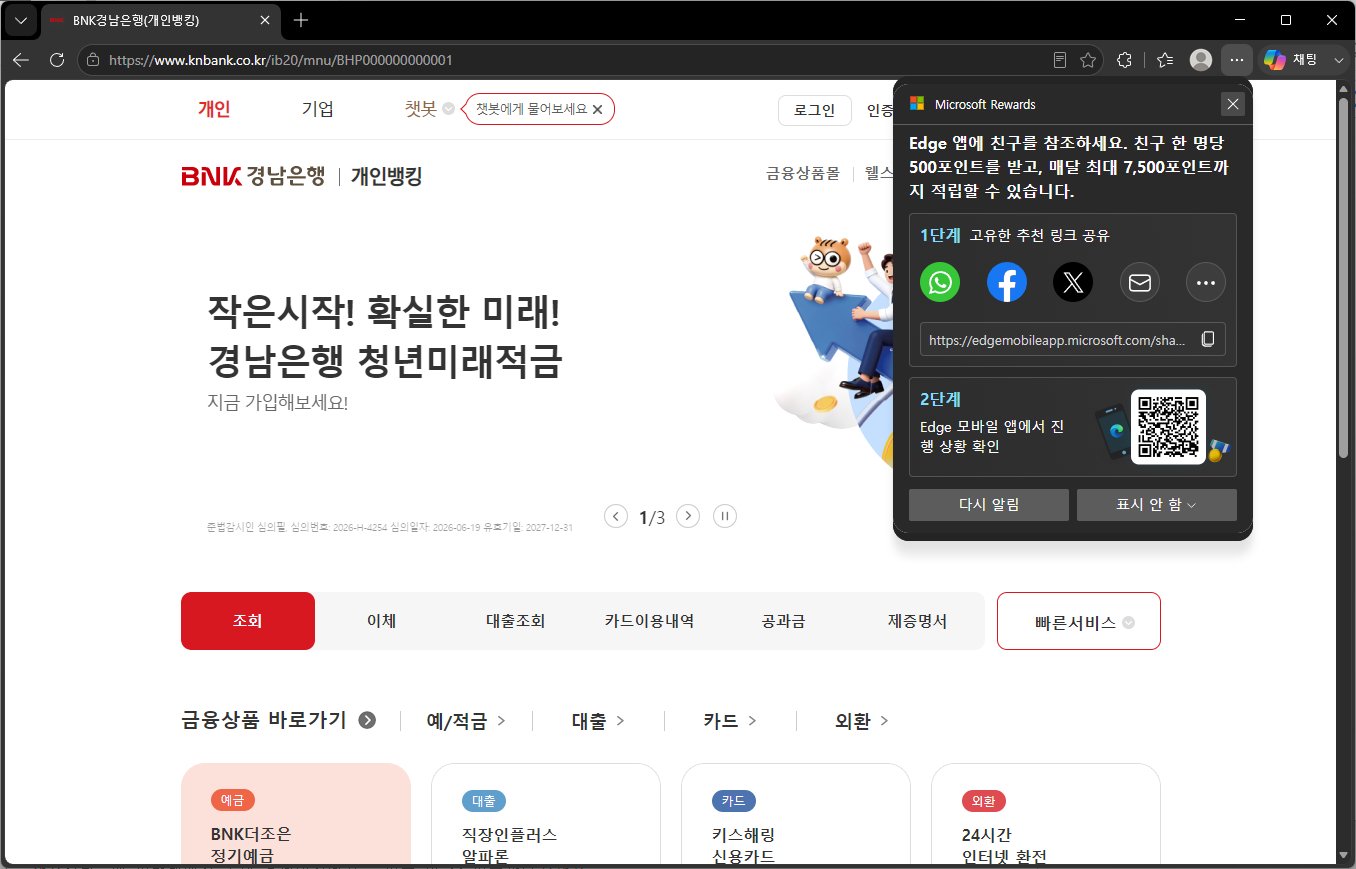1356x869 pixels.
Task: Expand the 빠른서비스 dropdown
Action: 1079,621
